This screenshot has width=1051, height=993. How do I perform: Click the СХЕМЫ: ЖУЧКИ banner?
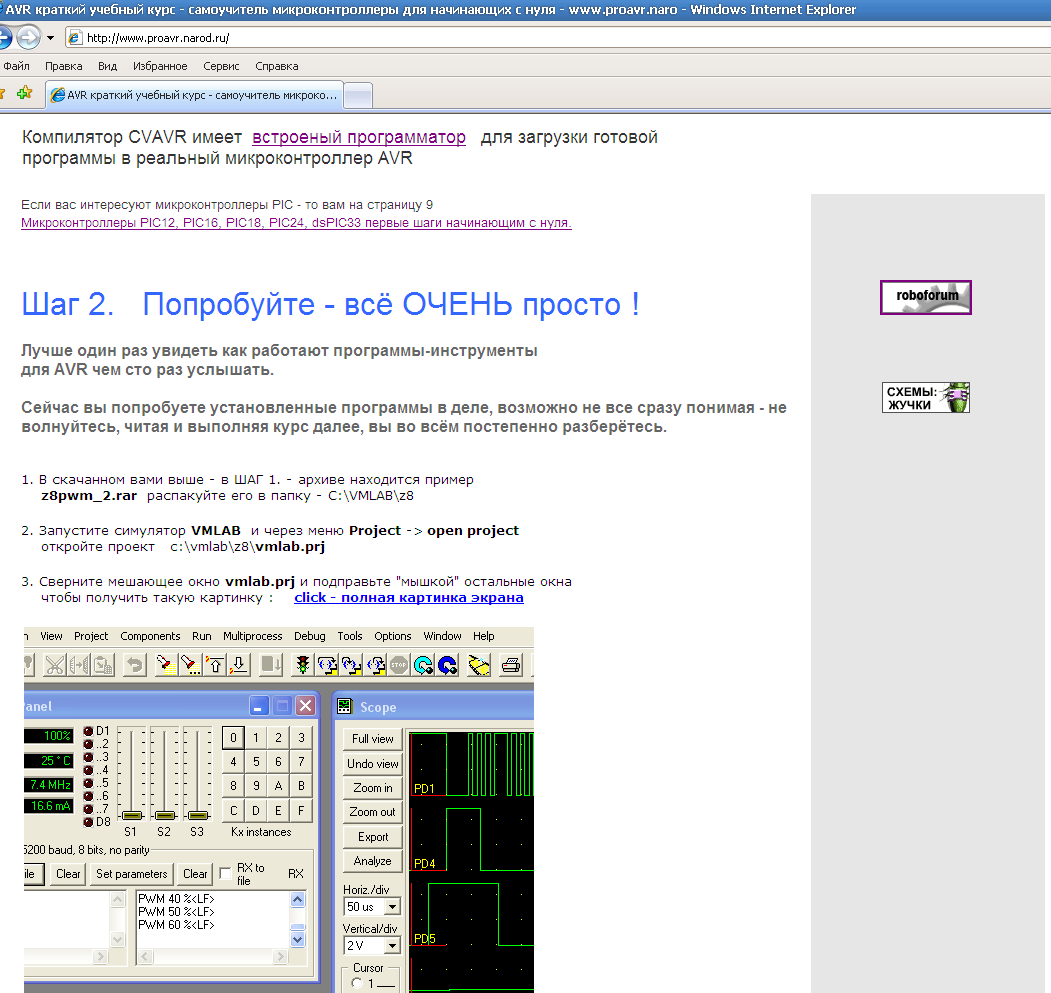(925, 397)
